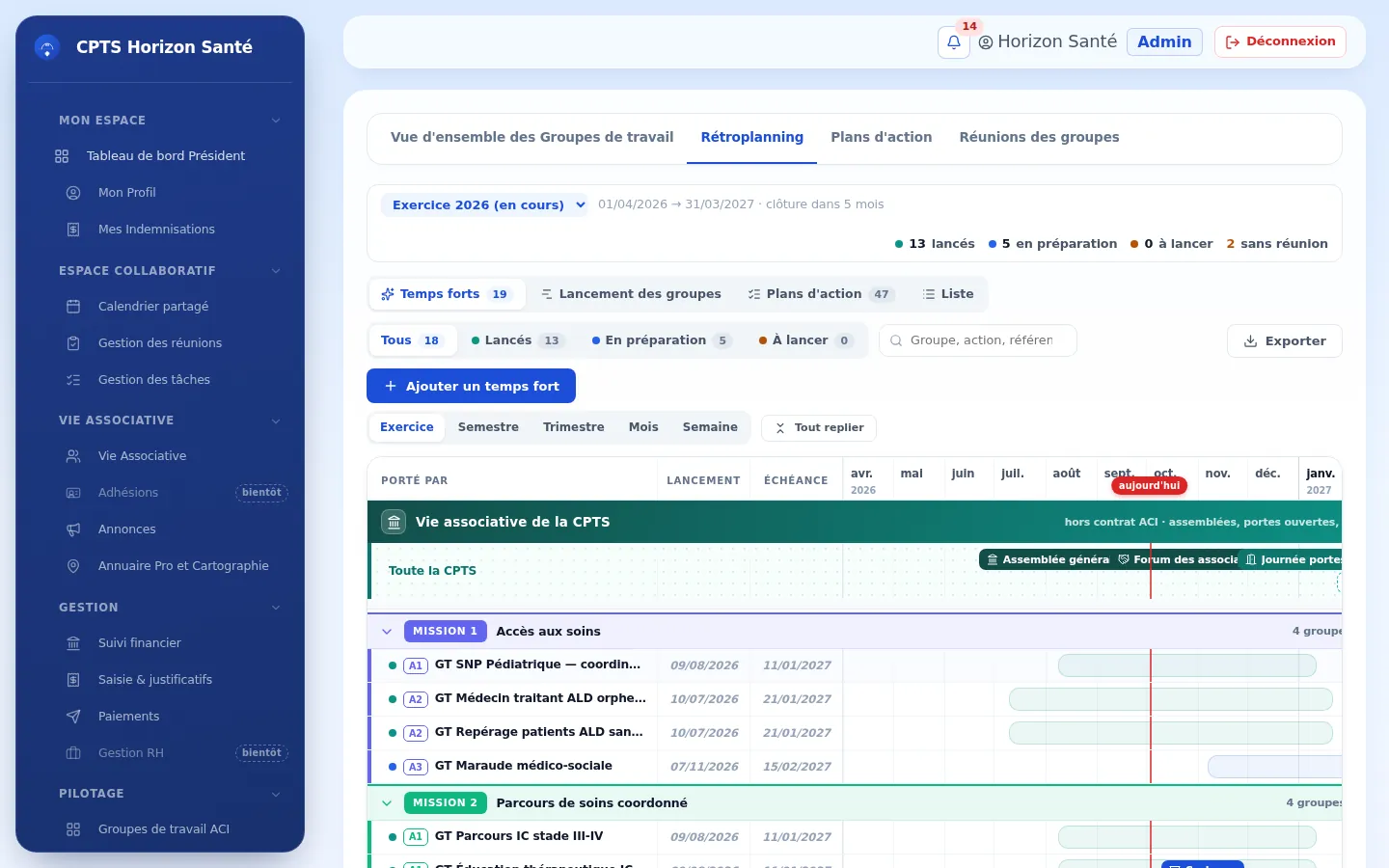Click the Suivi financier bank icon

pos(73,643)
